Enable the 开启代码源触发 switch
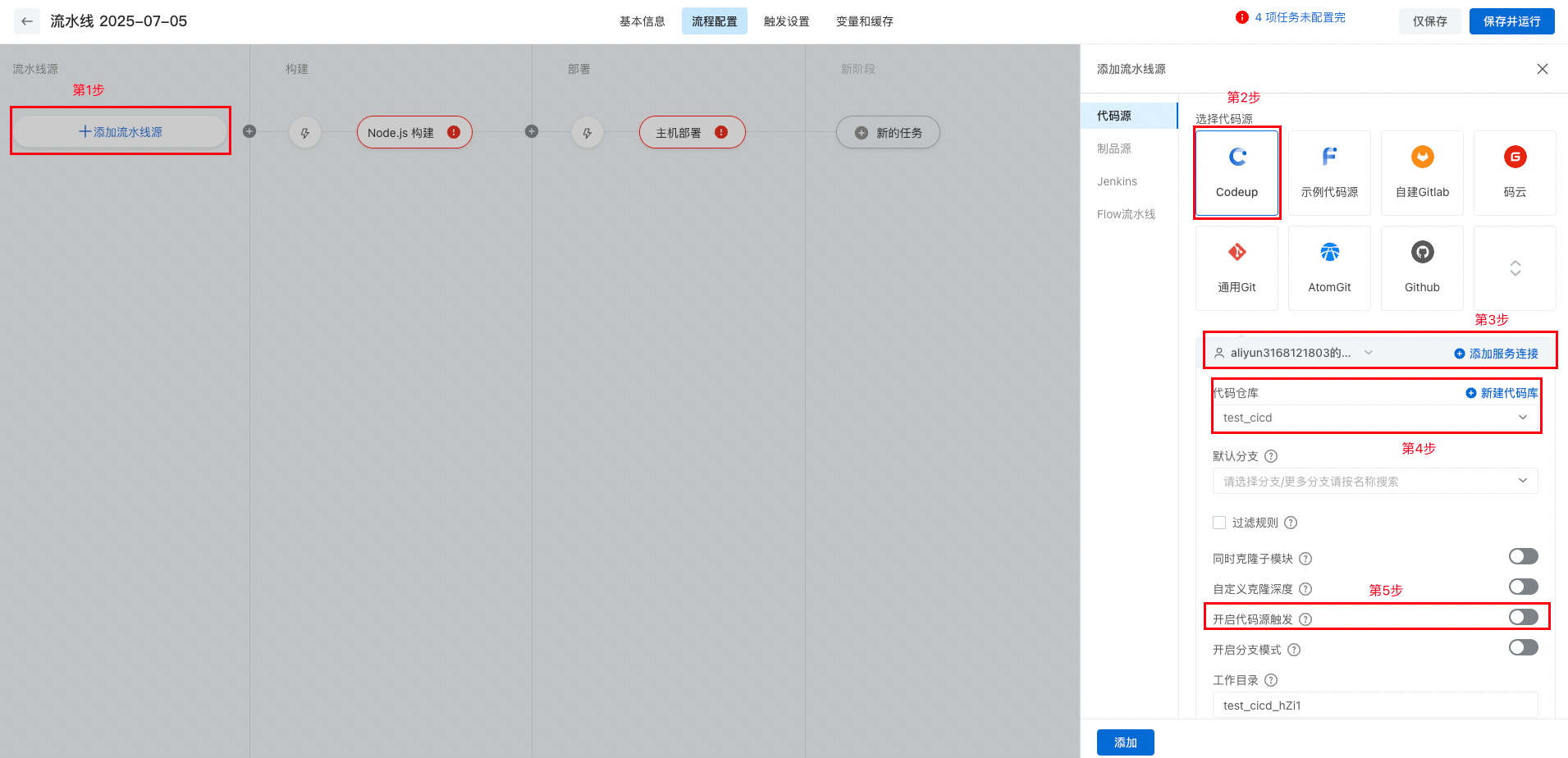1568x758 pixels. pos(1523,617)
